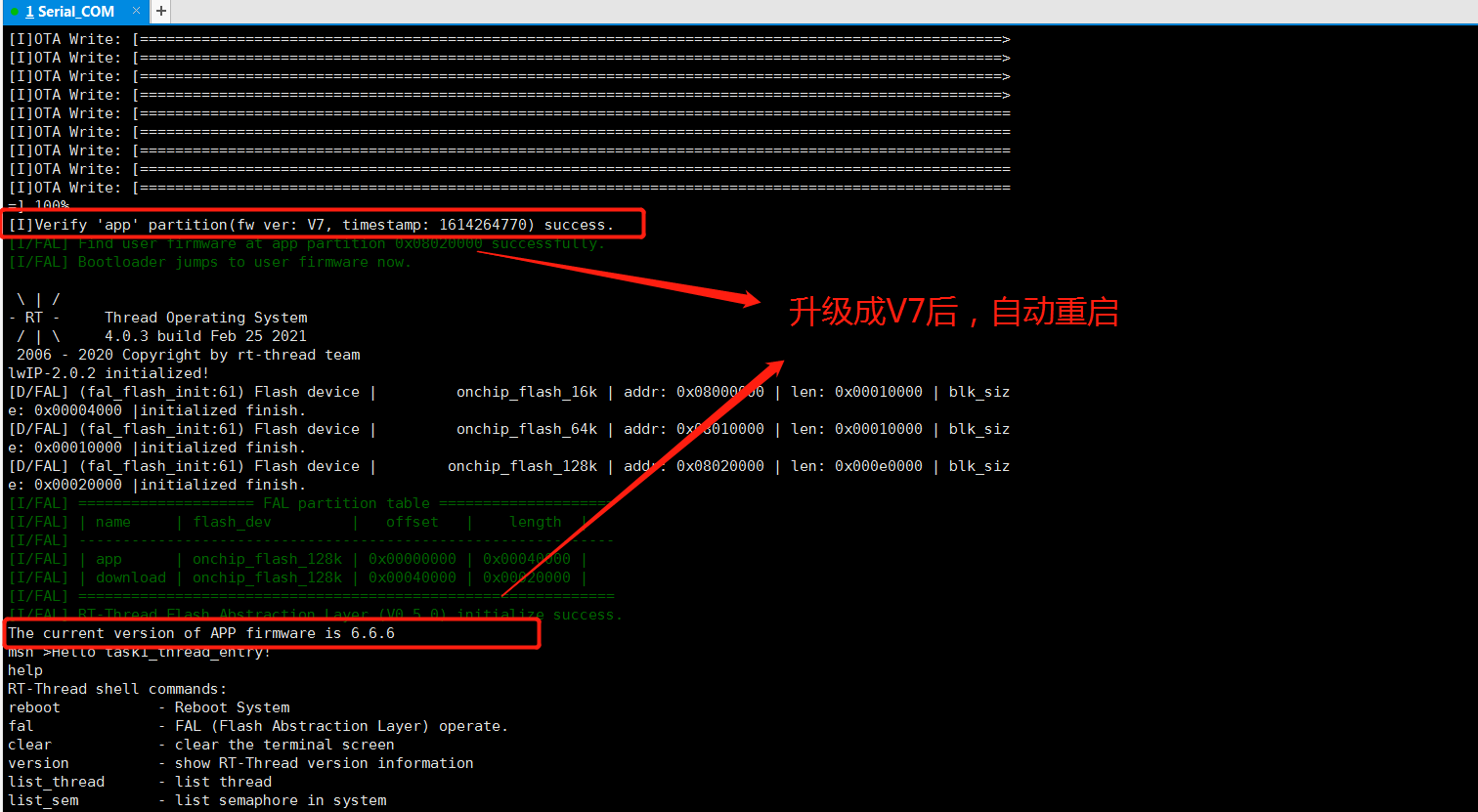This screenshot has width=1478, height=812.
Task: Click the 'Find user firmware at app partition' line
Action: pos(307,243)
